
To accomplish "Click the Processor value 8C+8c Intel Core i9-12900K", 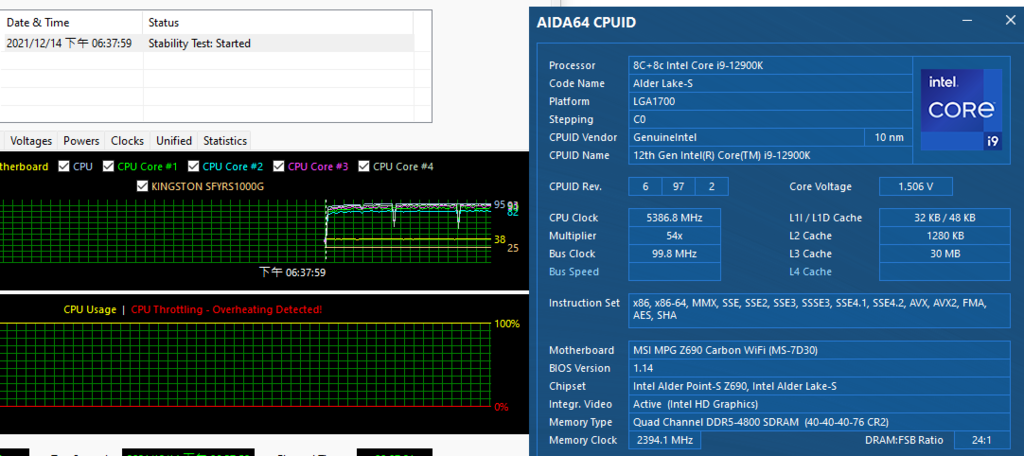I will click(x=771, y=65).
